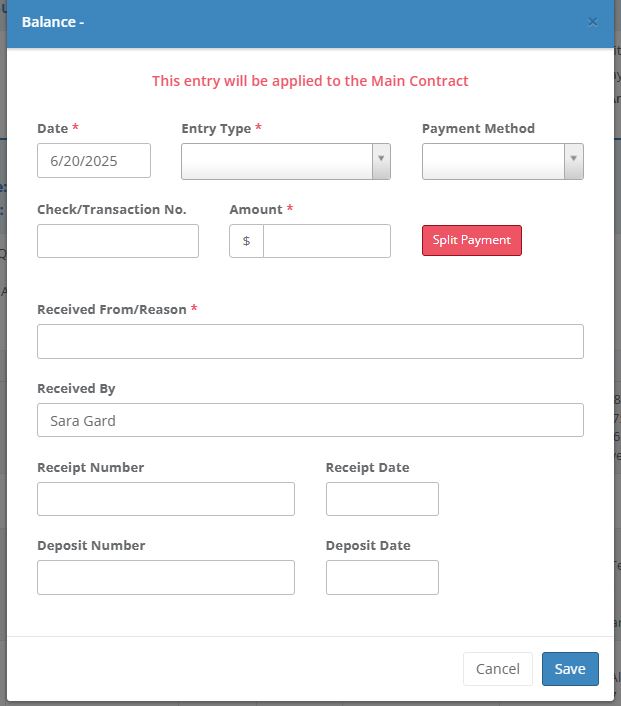This screenshot has height=706, width=621.
Task: Click the Deposit Number text box
Action: (166, 577)
